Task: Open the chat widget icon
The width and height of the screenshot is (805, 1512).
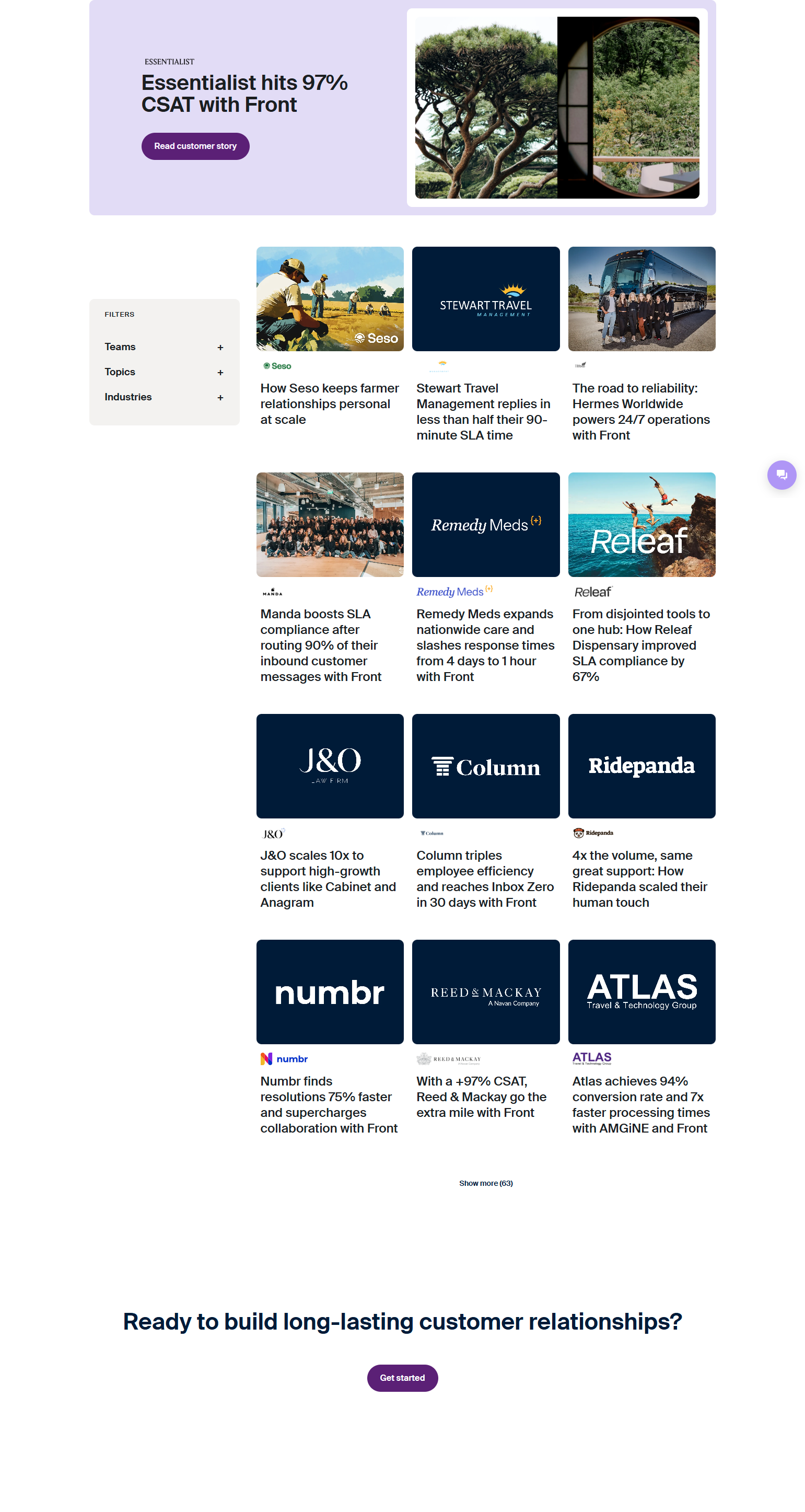Action: tap(781, 474)
